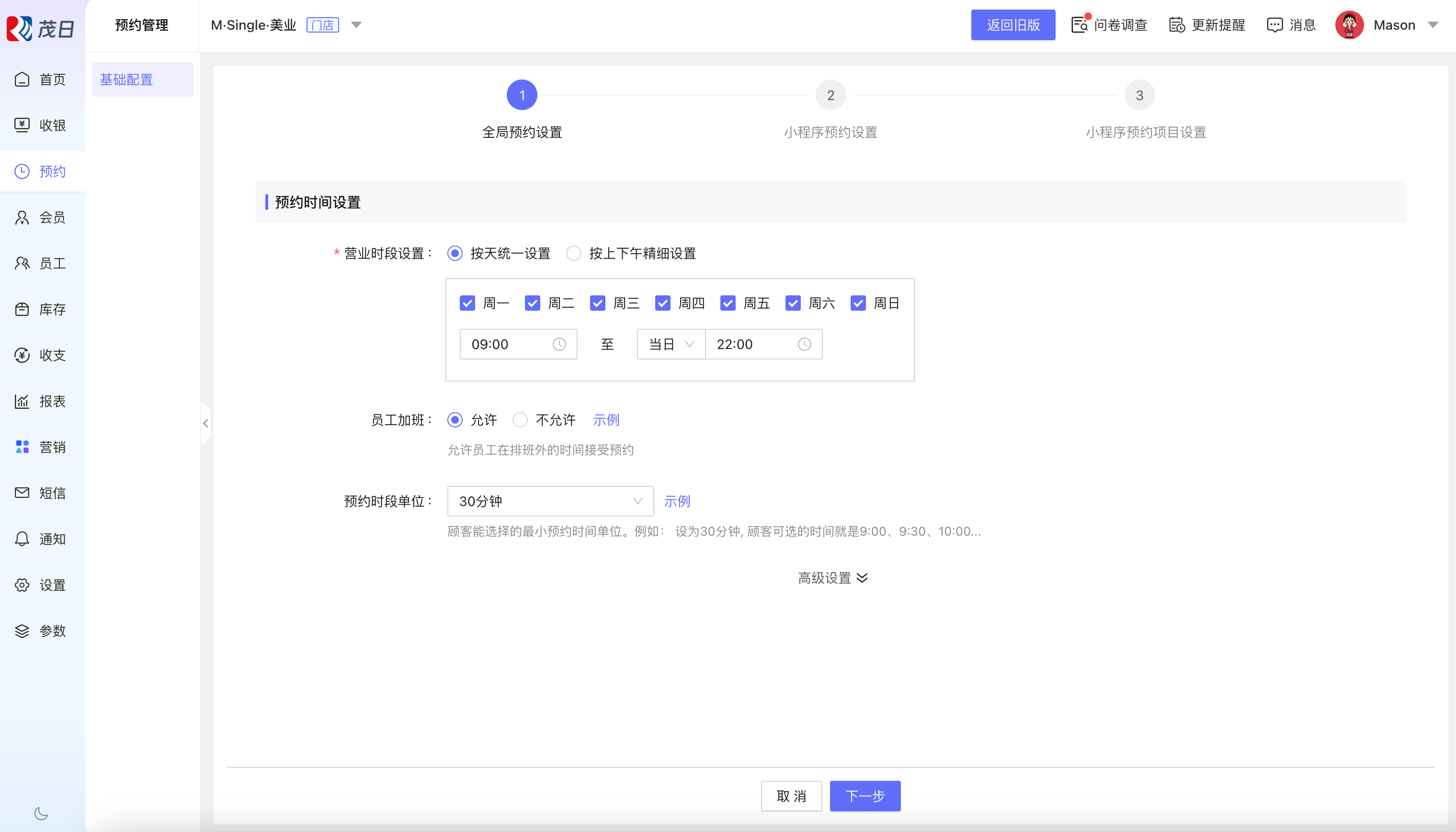Viewport: 1456px width, 832px height.
Task: Uncheck the 周三 checkbox
Action: 597,303
